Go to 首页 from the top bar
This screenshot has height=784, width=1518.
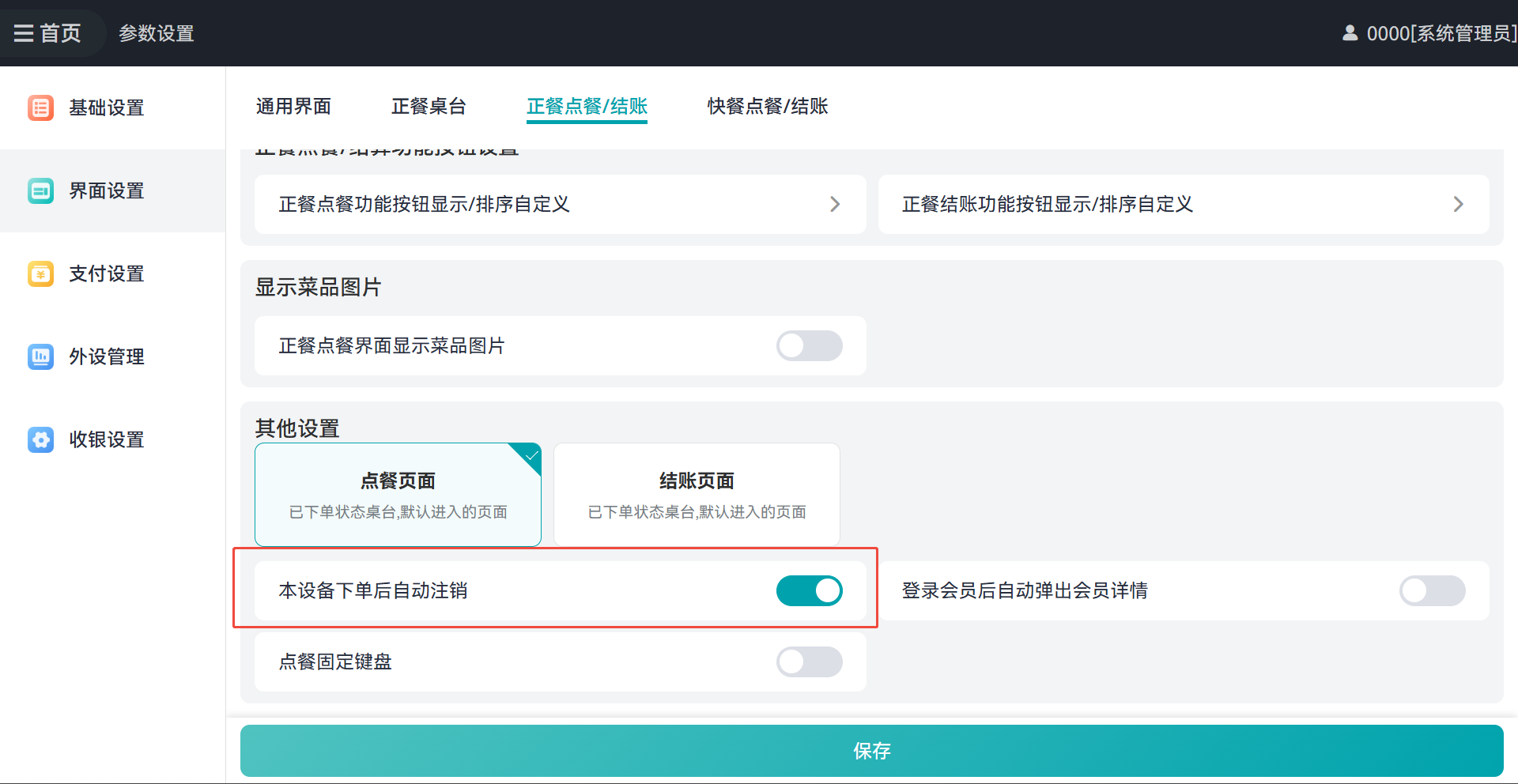tap(61, 33)
